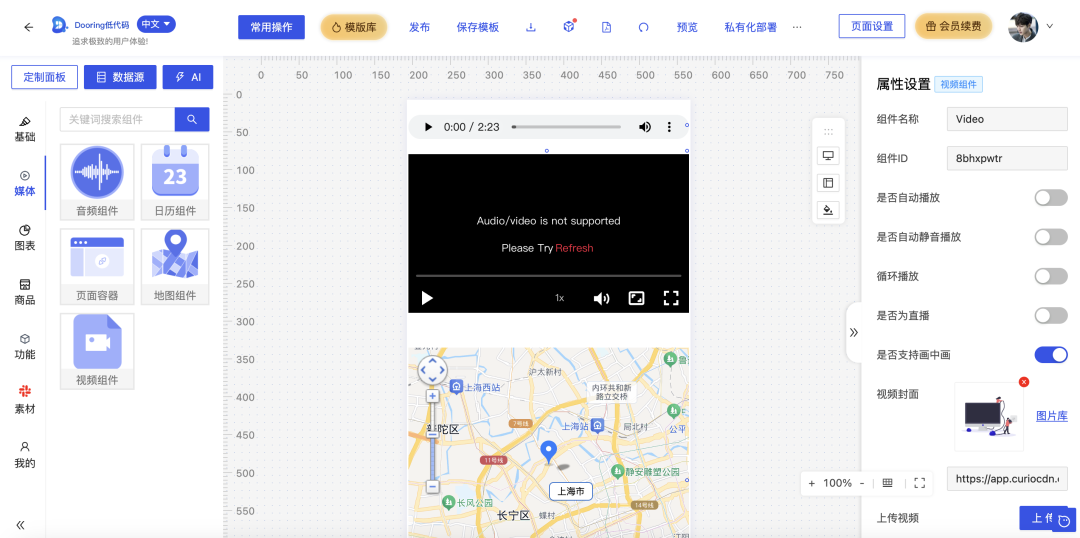Switch to the 图表 chart tab
1080x538 pixels.
pyautogui.click(x=25, y=238)
